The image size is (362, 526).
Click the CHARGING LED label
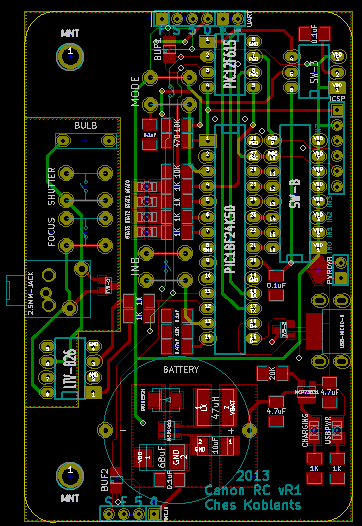(305, 430)
